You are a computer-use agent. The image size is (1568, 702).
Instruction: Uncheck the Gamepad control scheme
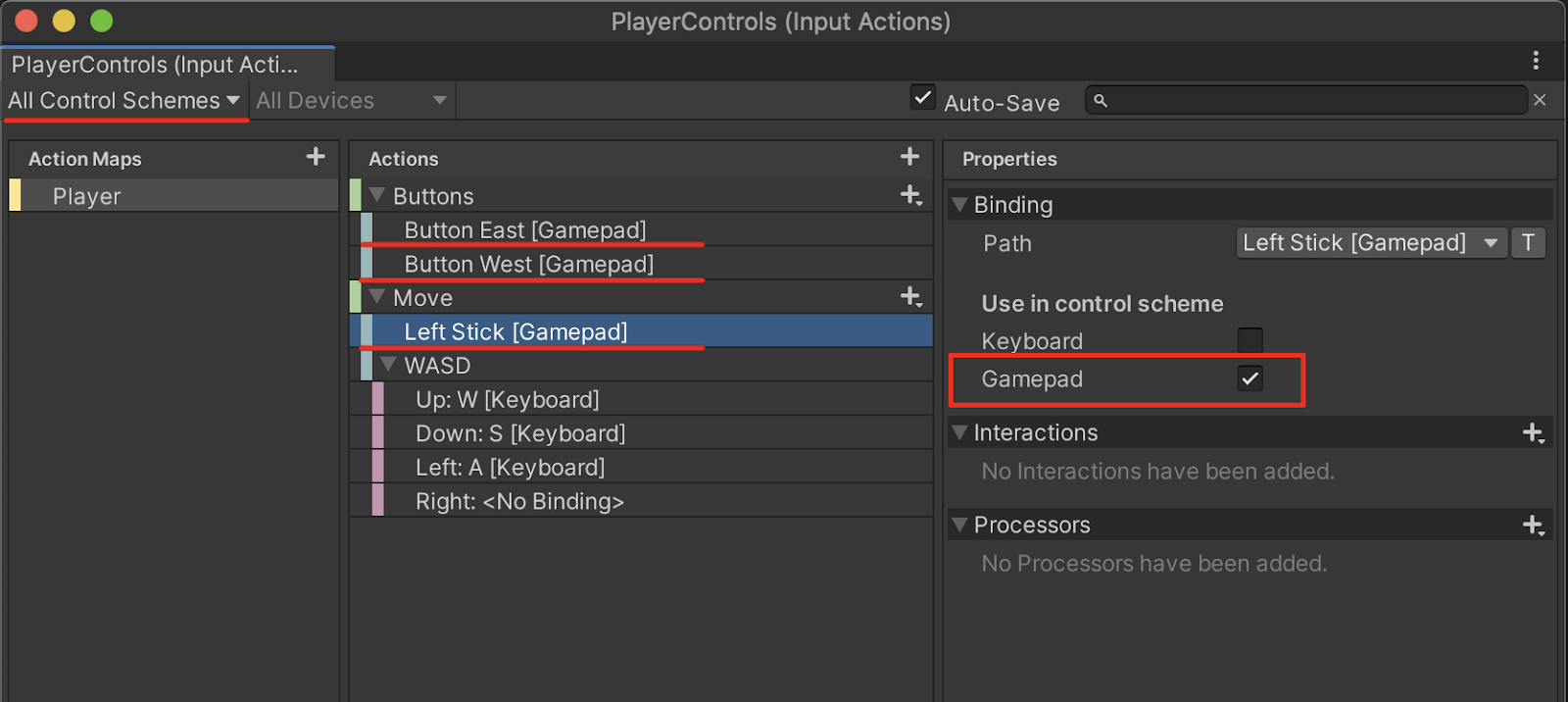click(1249, 378)
